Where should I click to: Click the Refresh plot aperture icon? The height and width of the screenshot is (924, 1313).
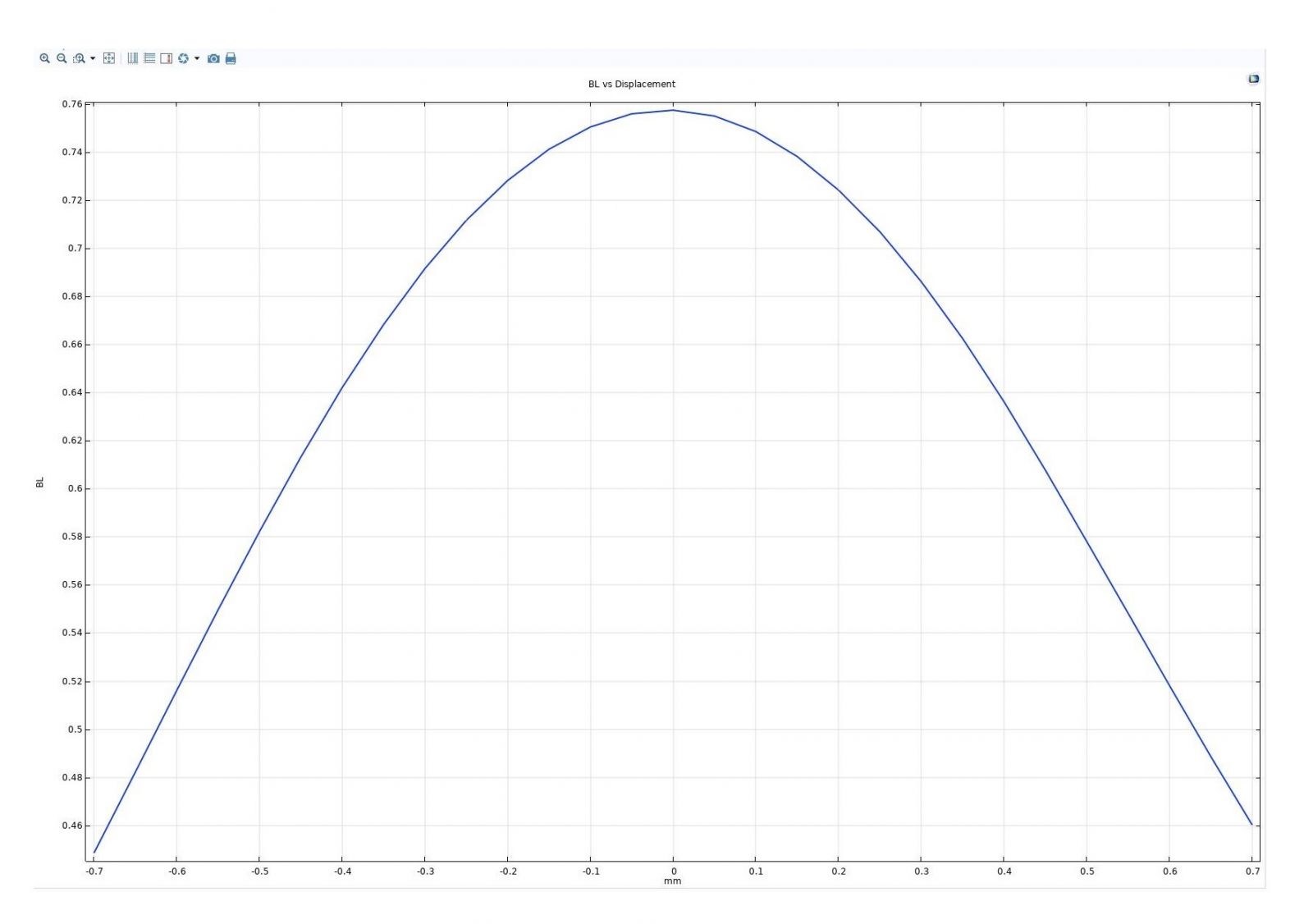tap(183, 58)
